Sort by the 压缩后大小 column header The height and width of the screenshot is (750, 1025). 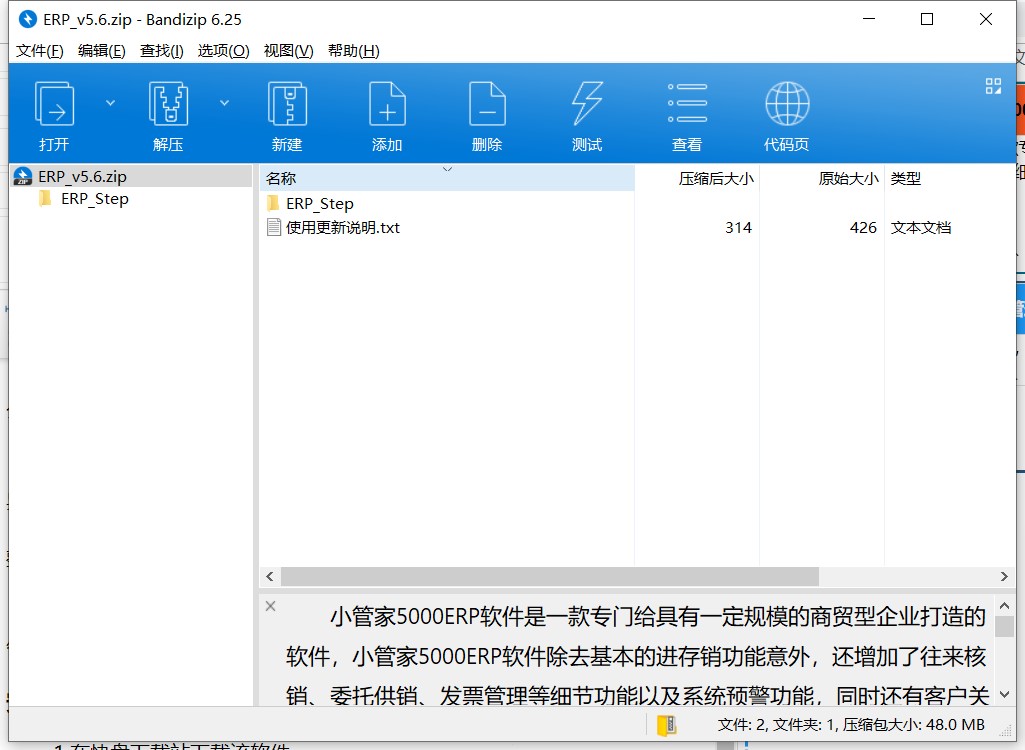(716, 179)
